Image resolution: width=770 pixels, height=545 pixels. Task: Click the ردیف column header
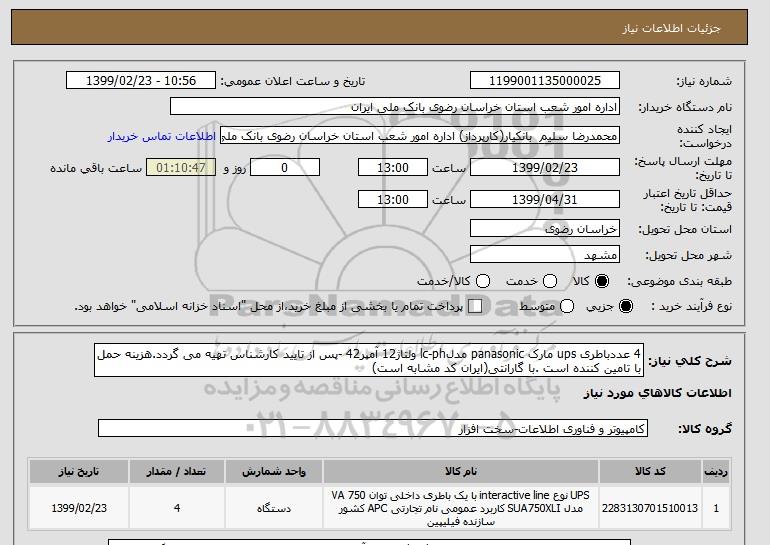pyautogui.click(x=716, y=471)
